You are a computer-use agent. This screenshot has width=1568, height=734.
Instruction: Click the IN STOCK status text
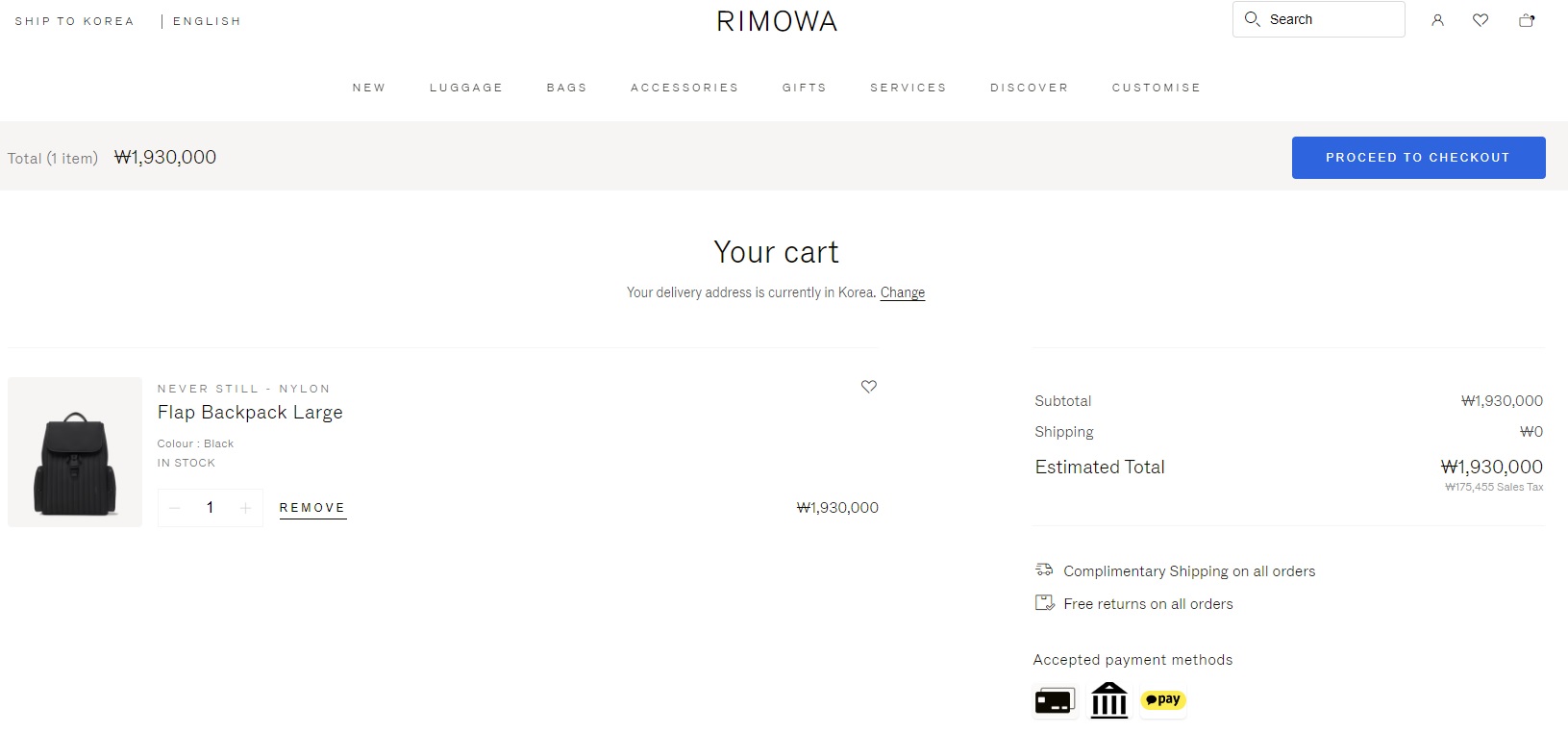[x=187, y=463]
